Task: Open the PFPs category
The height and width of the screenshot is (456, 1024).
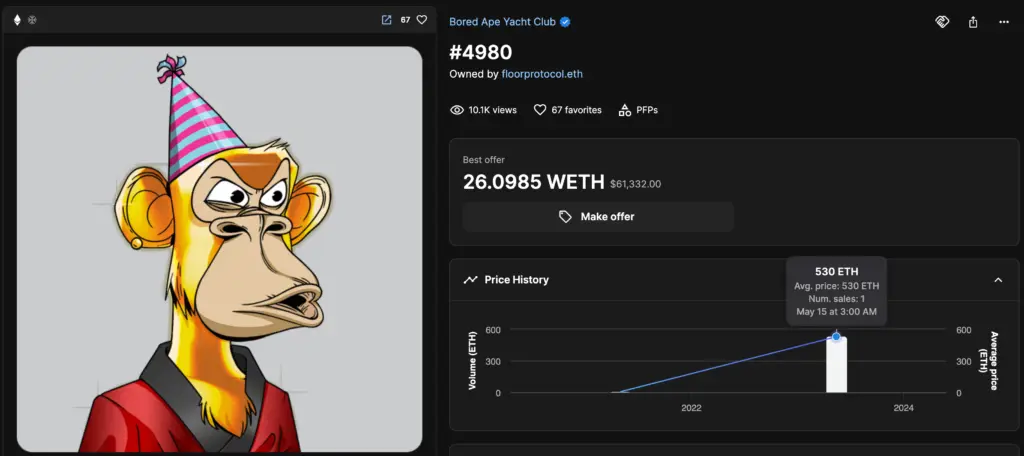Action: [x=638, y=110]
